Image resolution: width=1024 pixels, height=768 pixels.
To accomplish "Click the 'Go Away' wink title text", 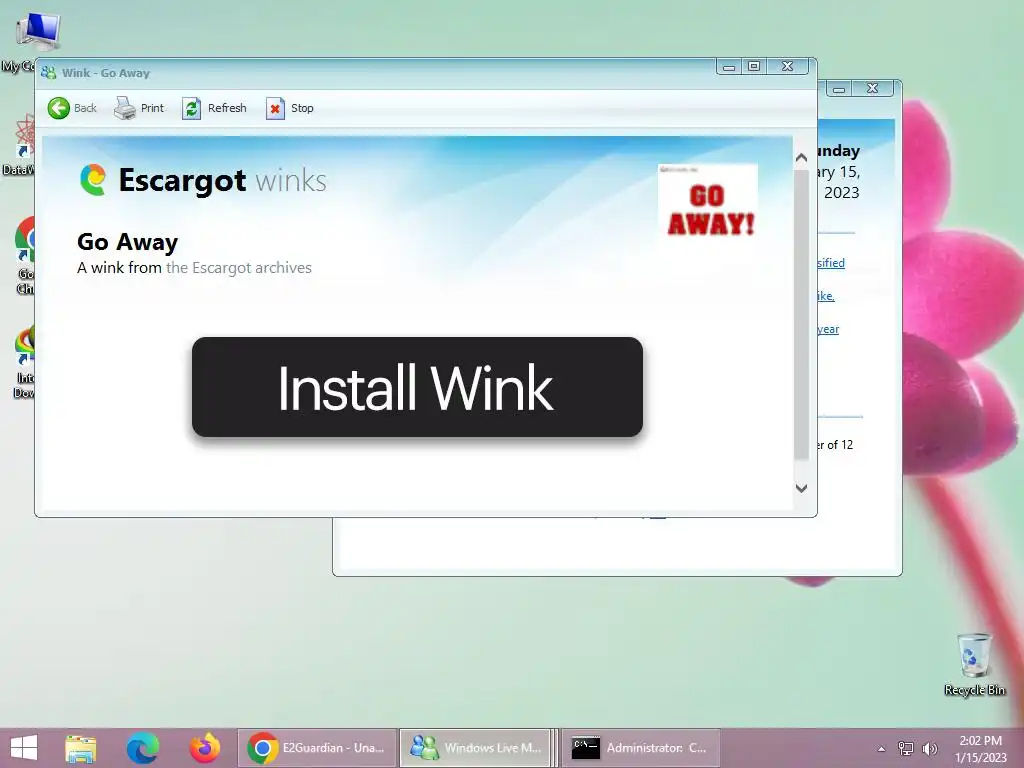I will (127, 242).
